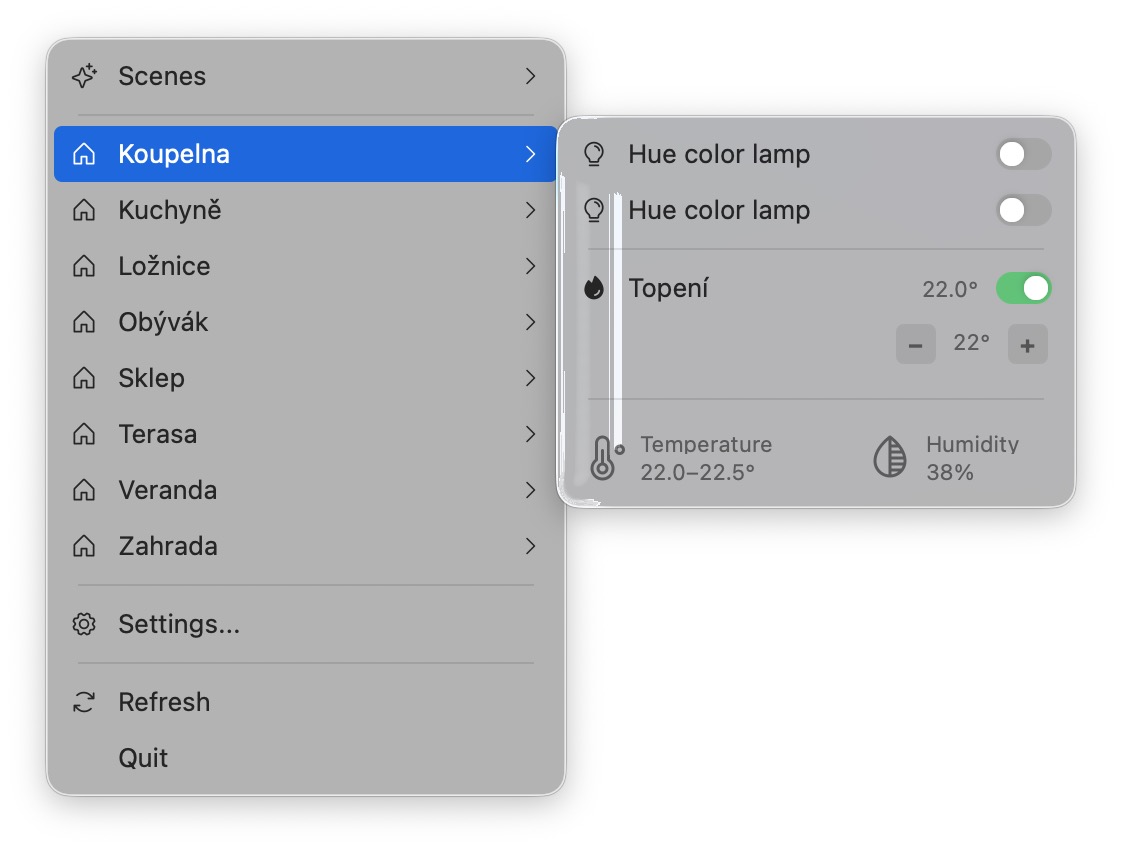
Task: Click the flame icon next to Topení
Action: (x=594, y=289)
